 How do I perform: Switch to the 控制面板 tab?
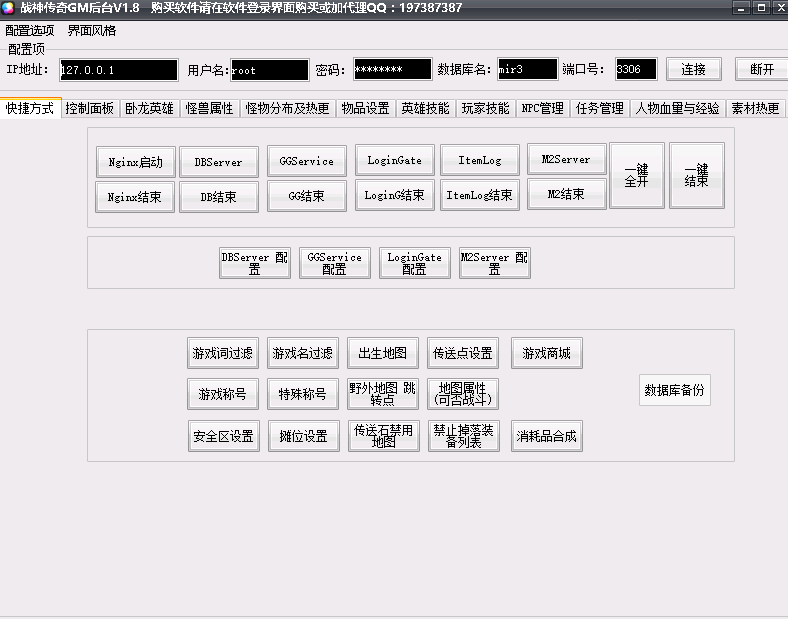[x=90, y=108]
